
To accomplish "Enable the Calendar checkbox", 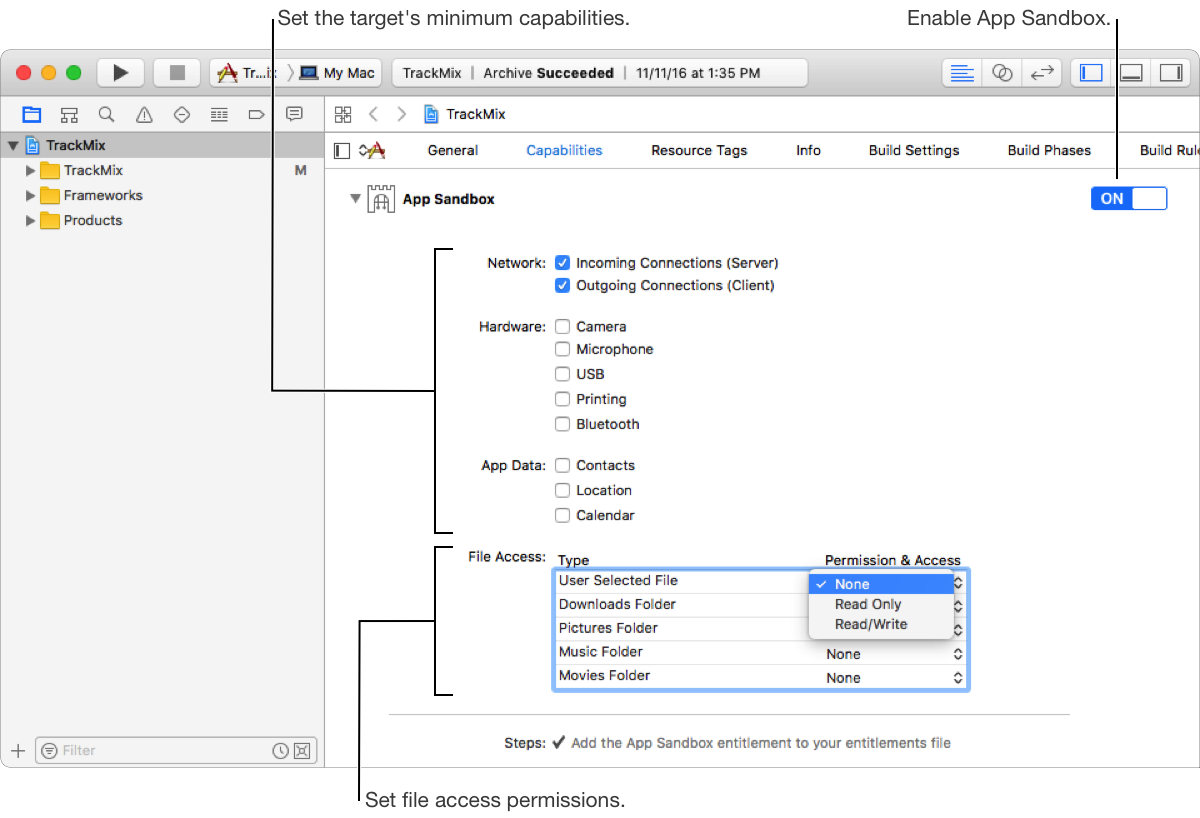I will pos(563,515).
